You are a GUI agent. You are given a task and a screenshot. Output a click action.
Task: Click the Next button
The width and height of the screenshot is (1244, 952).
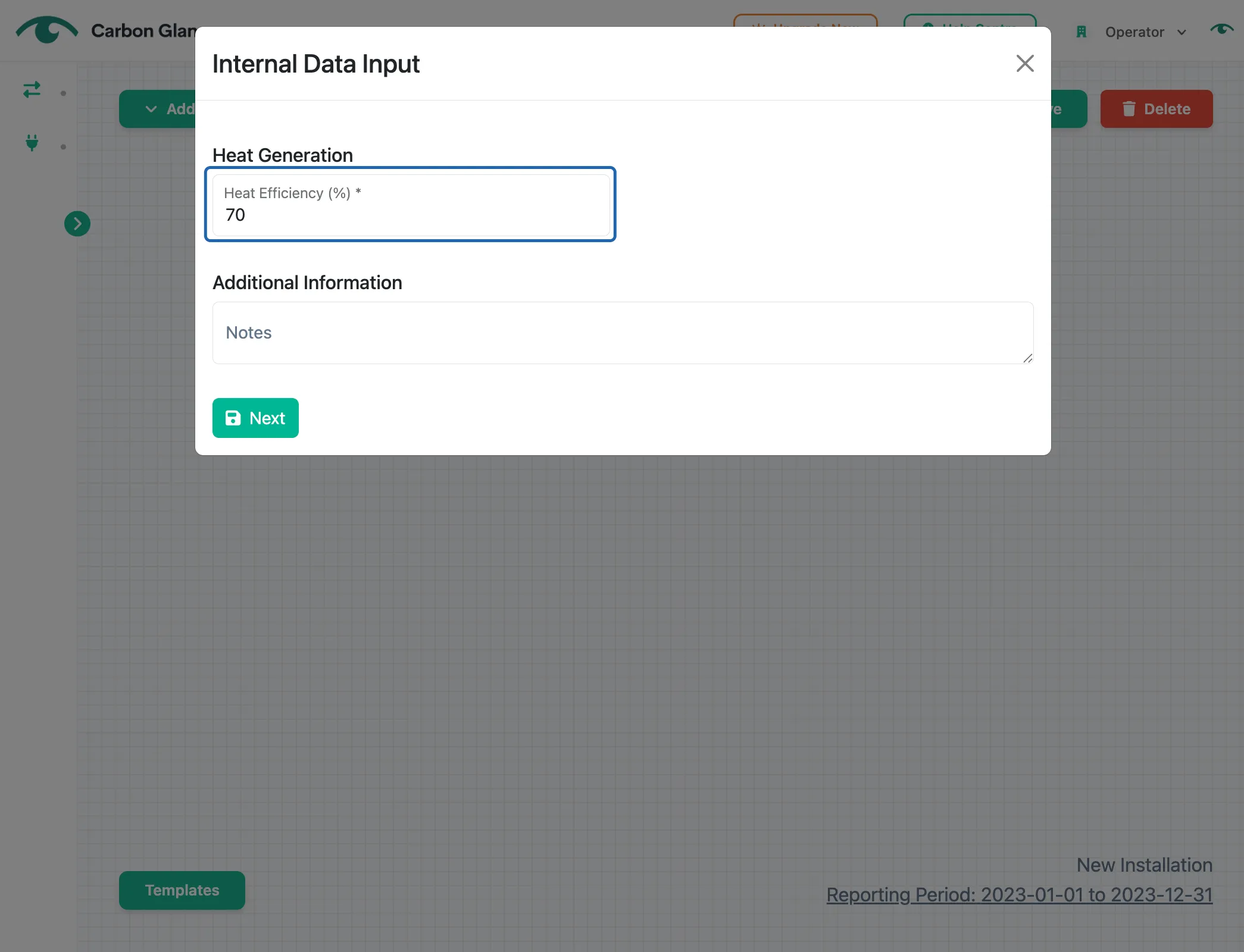tap(255, 418)
